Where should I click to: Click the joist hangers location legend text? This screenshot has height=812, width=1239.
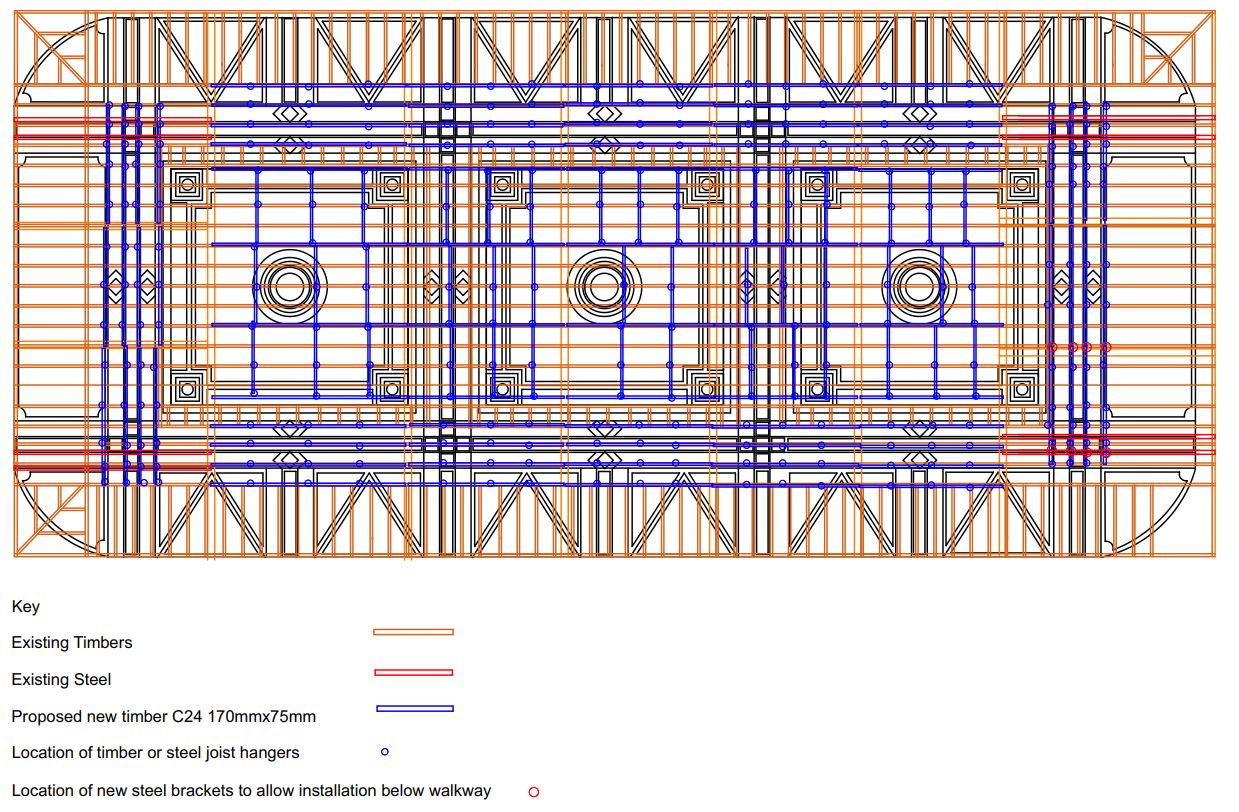[x=155, y=752]
